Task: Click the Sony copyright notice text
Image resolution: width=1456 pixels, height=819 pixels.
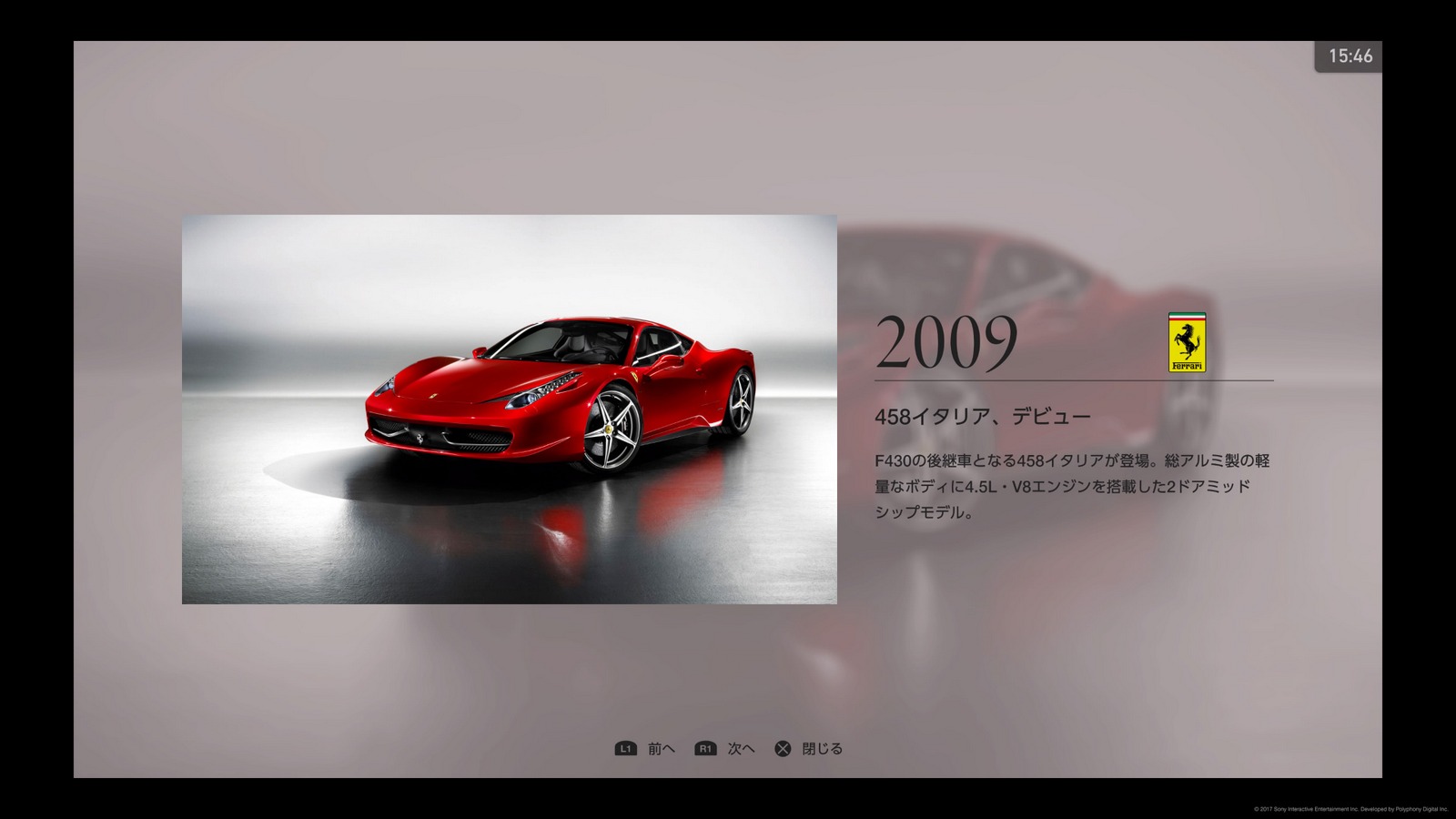Action: (1350, 808)
